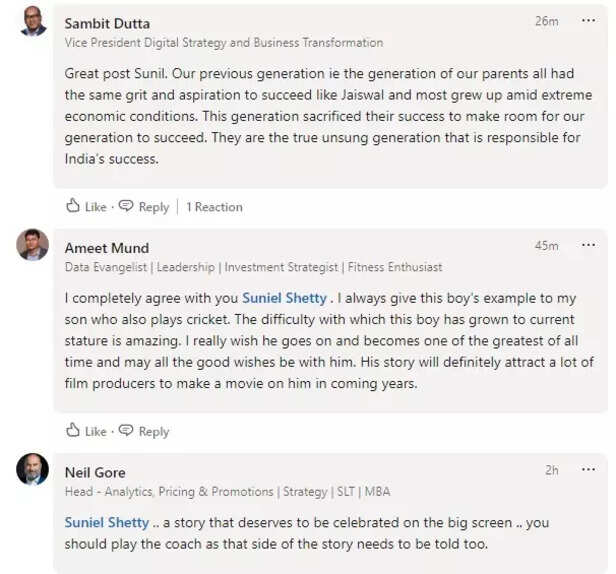This screenshot has height=574, width=616.
Task: View the 1 Reaction on Sambit's comment
Action: [x=214, y=207]
